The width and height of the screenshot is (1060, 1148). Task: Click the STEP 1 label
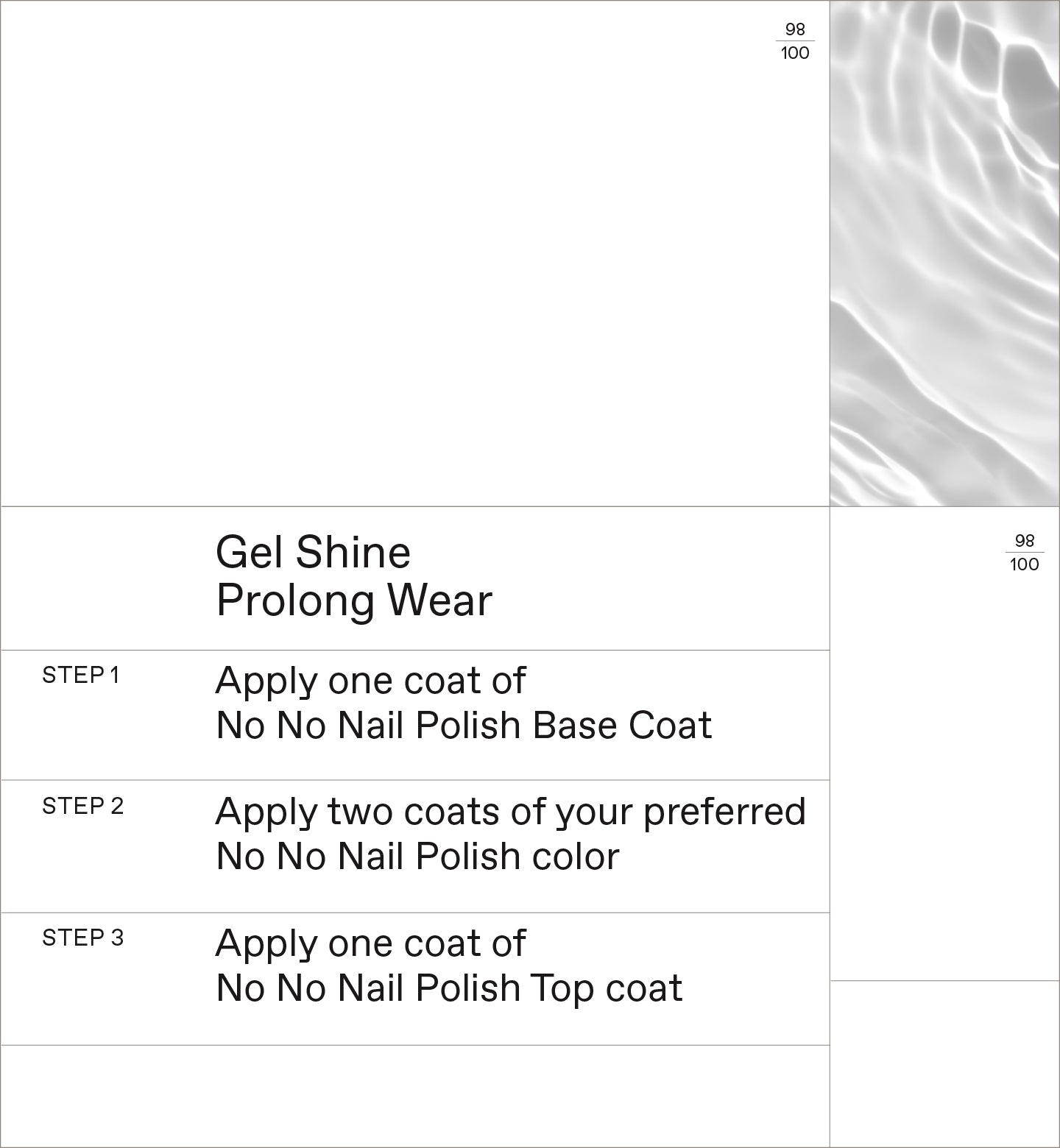[x=80, y=676]
